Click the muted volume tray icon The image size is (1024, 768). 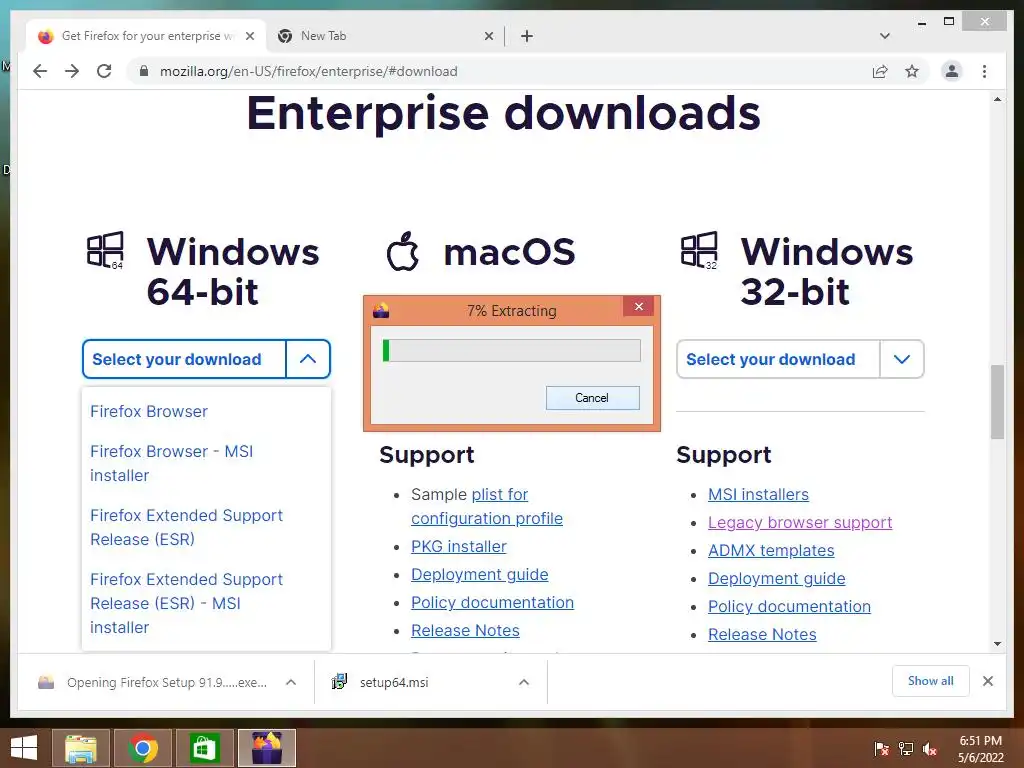tap(930, 749)
